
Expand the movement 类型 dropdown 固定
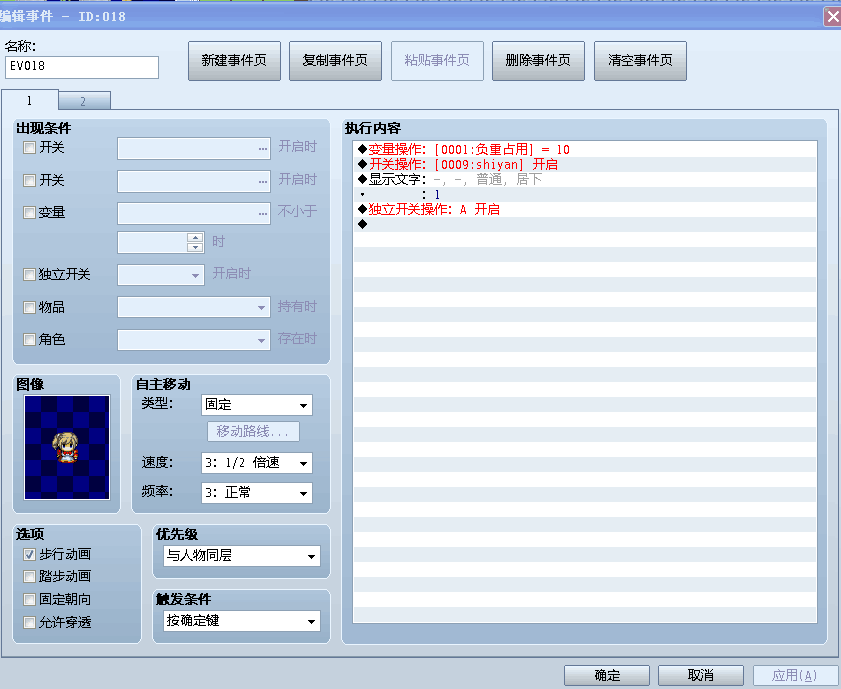[x=257, y=405]
